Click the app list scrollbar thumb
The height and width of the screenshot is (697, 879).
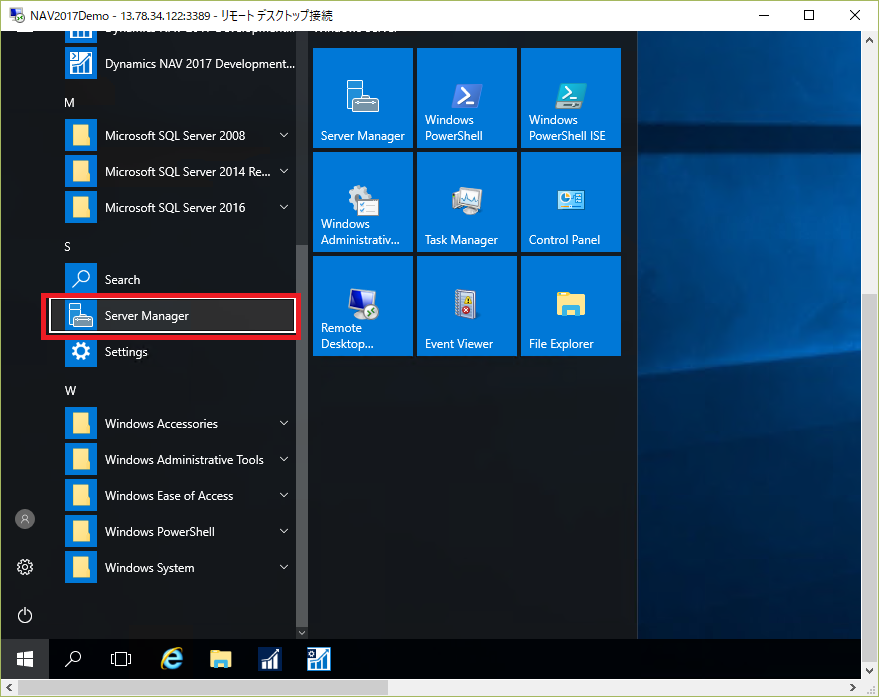302,436
